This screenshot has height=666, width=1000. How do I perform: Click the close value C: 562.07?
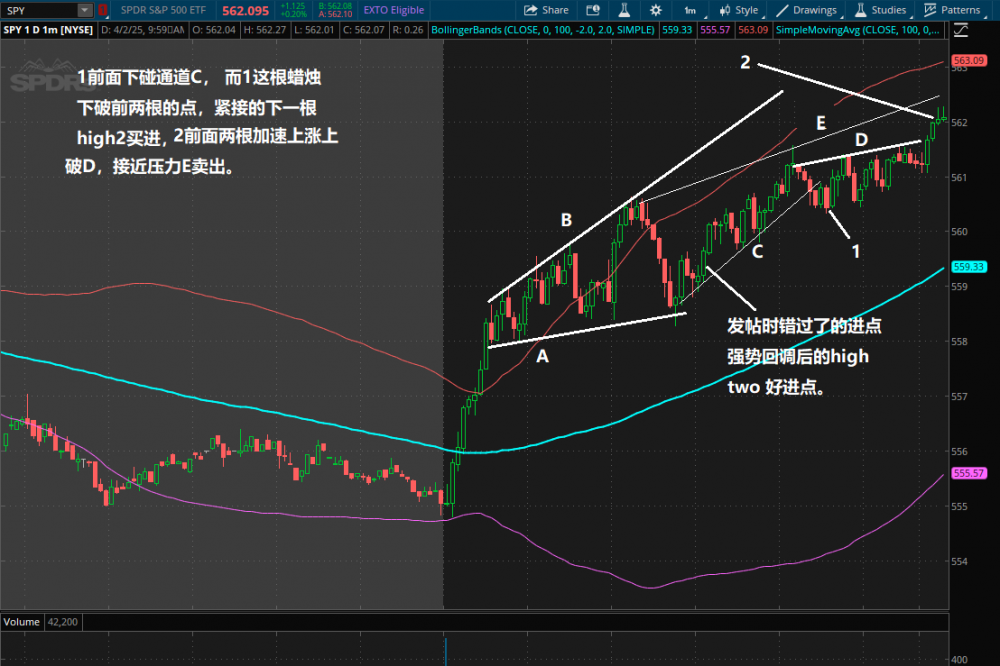pyautogui.click(x=364, y=30)
